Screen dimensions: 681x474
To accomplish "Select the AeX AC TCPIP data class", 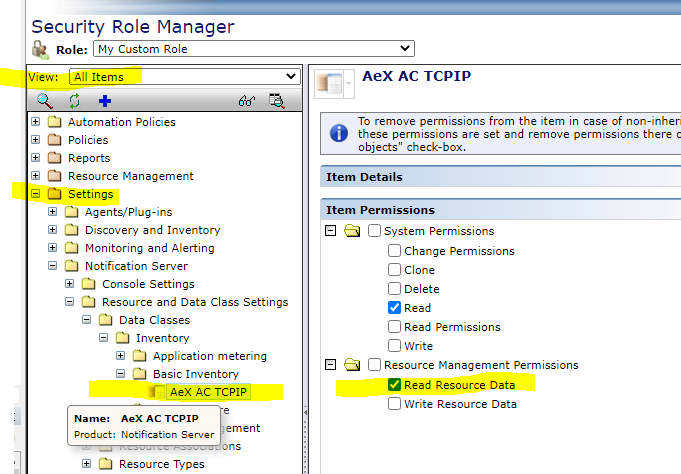I will (209, 392).
